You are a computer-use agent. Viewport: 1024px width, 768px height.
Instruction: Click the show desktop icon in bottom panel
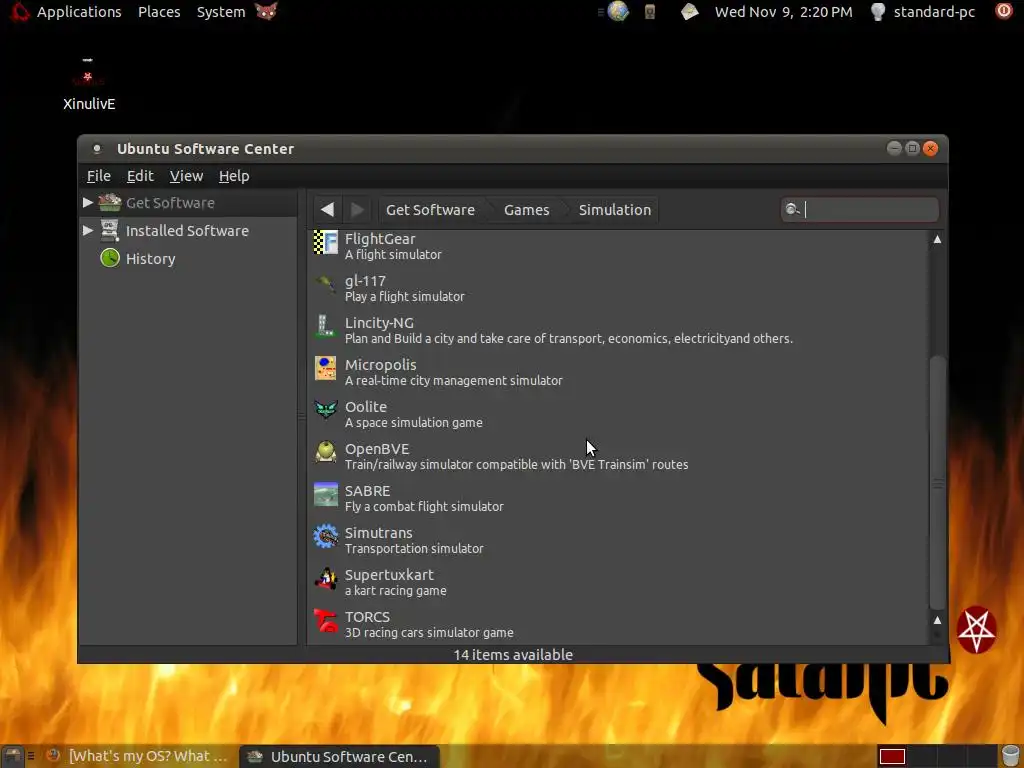(x=13, y=756)
